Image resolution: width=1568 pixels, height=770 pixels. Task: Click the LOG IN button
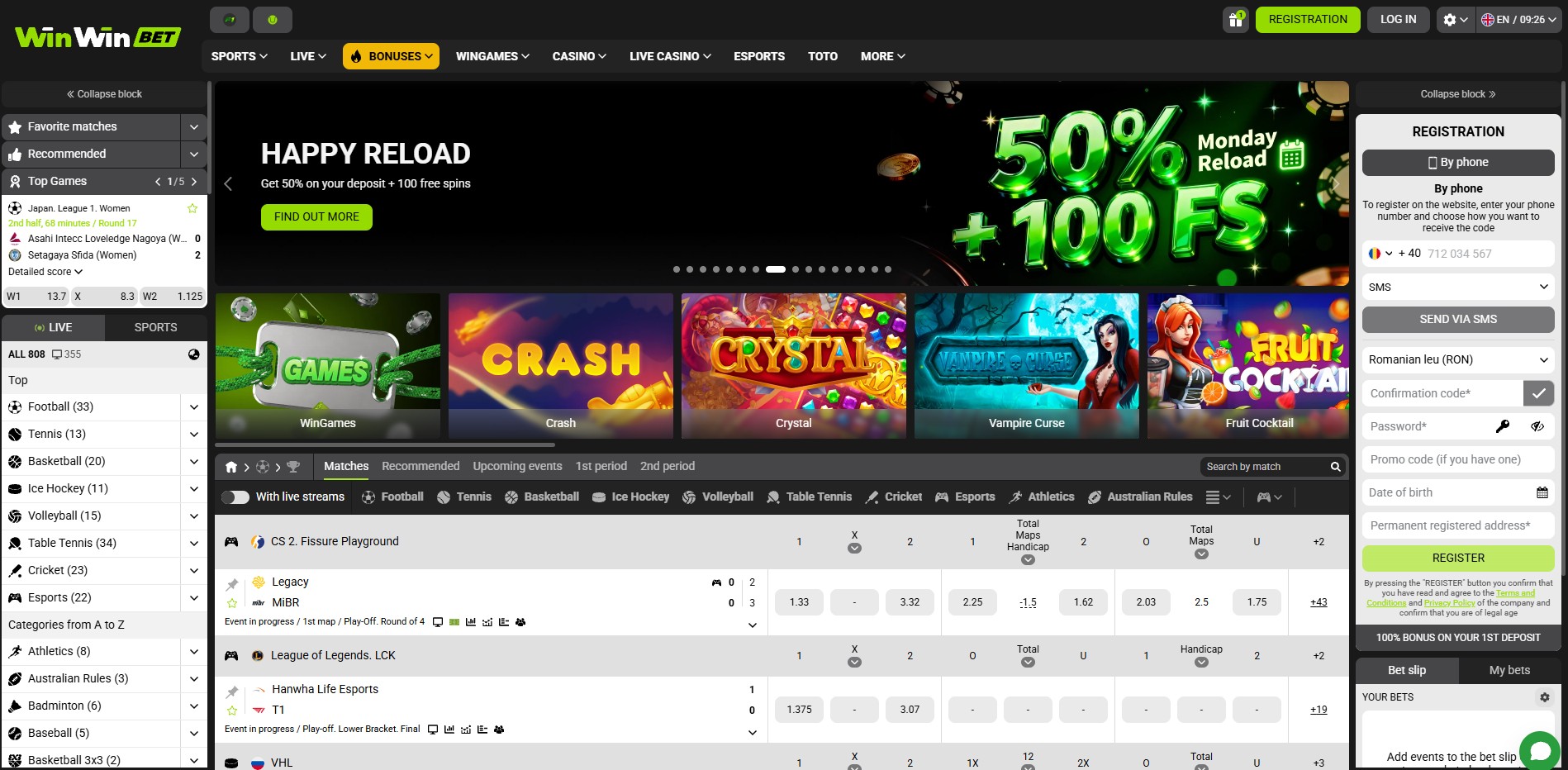click(1398, 19)
